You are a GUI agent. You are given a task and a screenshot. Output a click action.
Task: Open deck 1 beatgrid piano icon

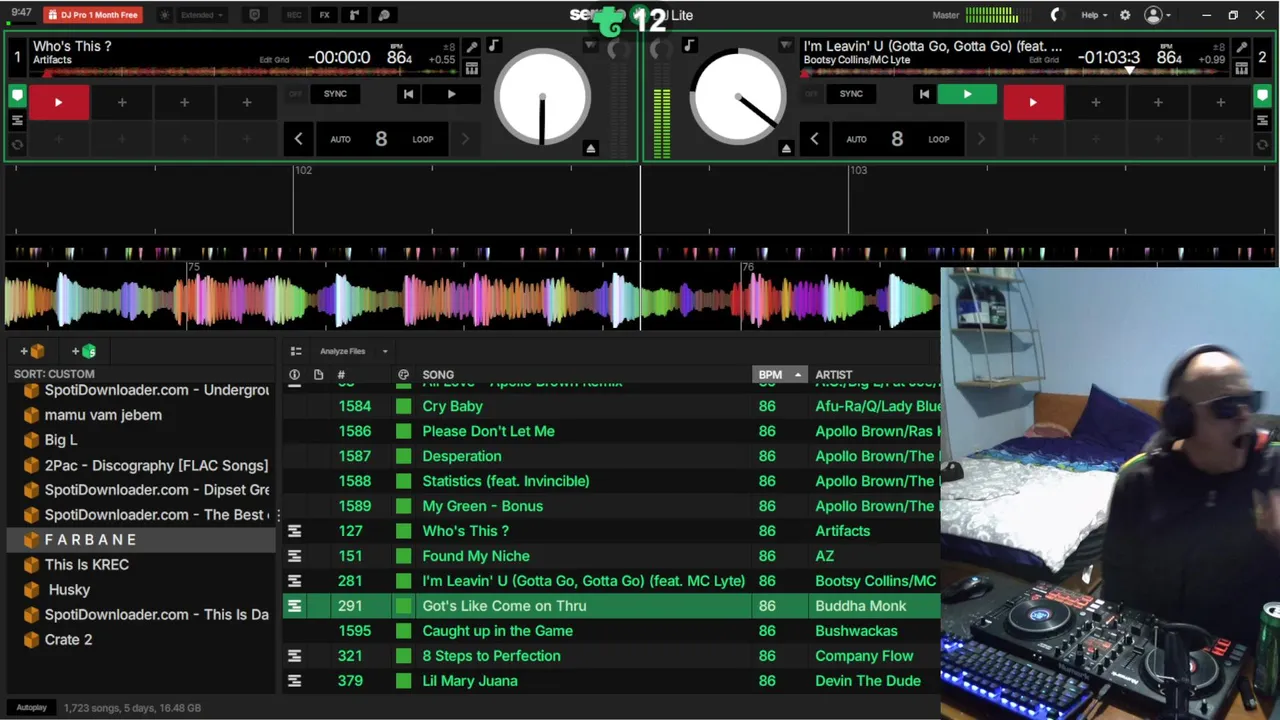coord(471,68)
